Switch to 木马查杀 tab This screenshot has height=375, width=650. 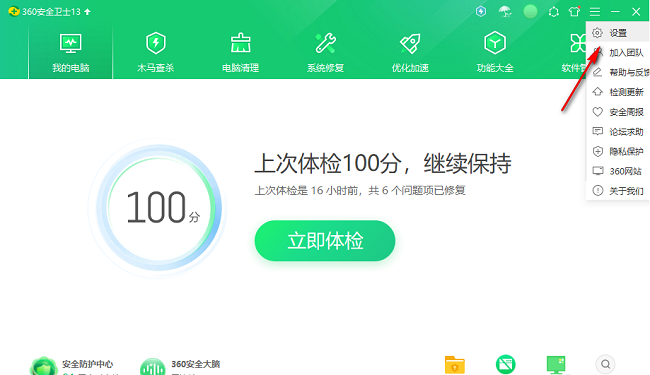click(x=155, y=53)
